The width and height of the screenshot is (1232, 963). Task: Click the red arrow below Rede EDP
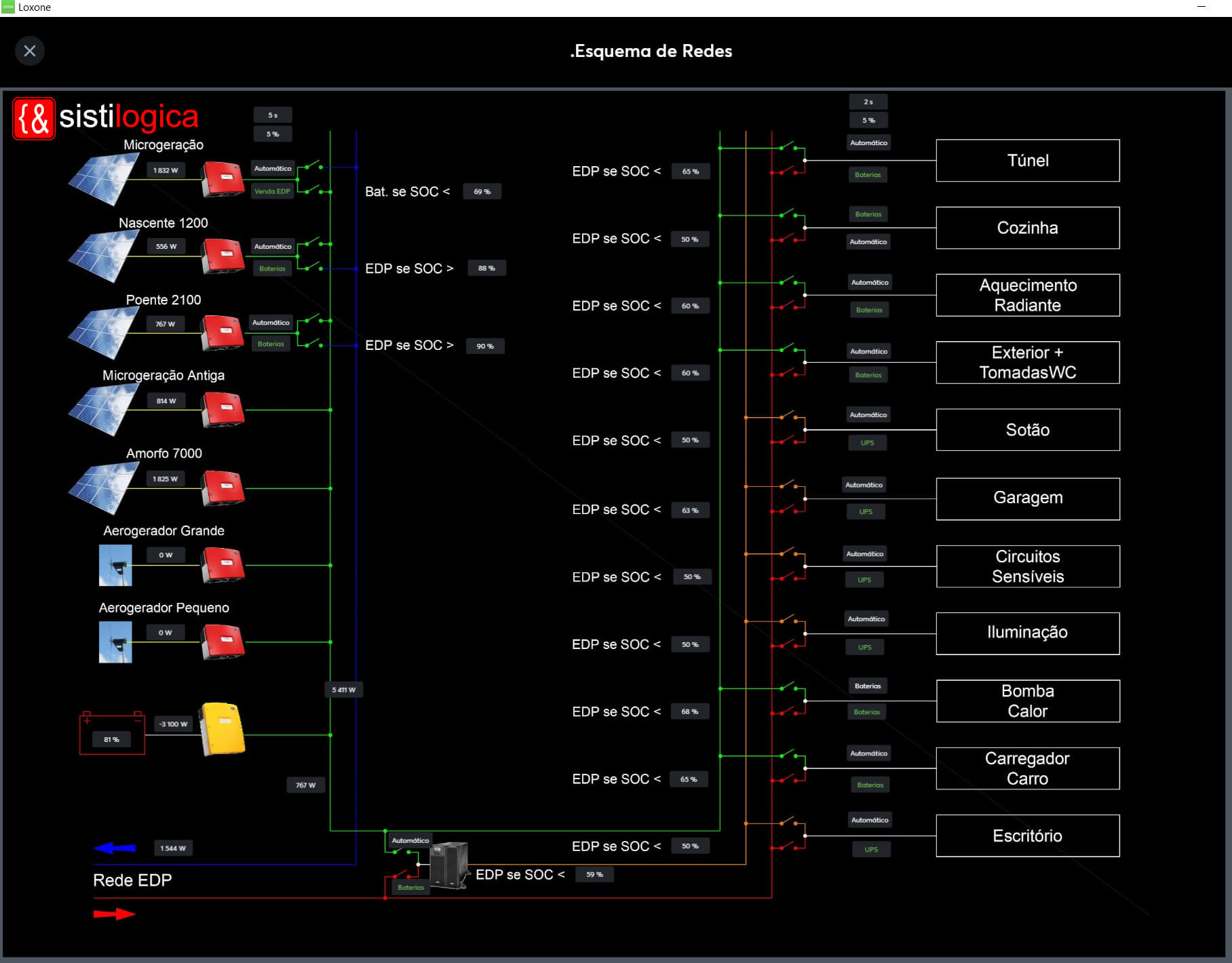pyautogui.click(x=115, y=914)
